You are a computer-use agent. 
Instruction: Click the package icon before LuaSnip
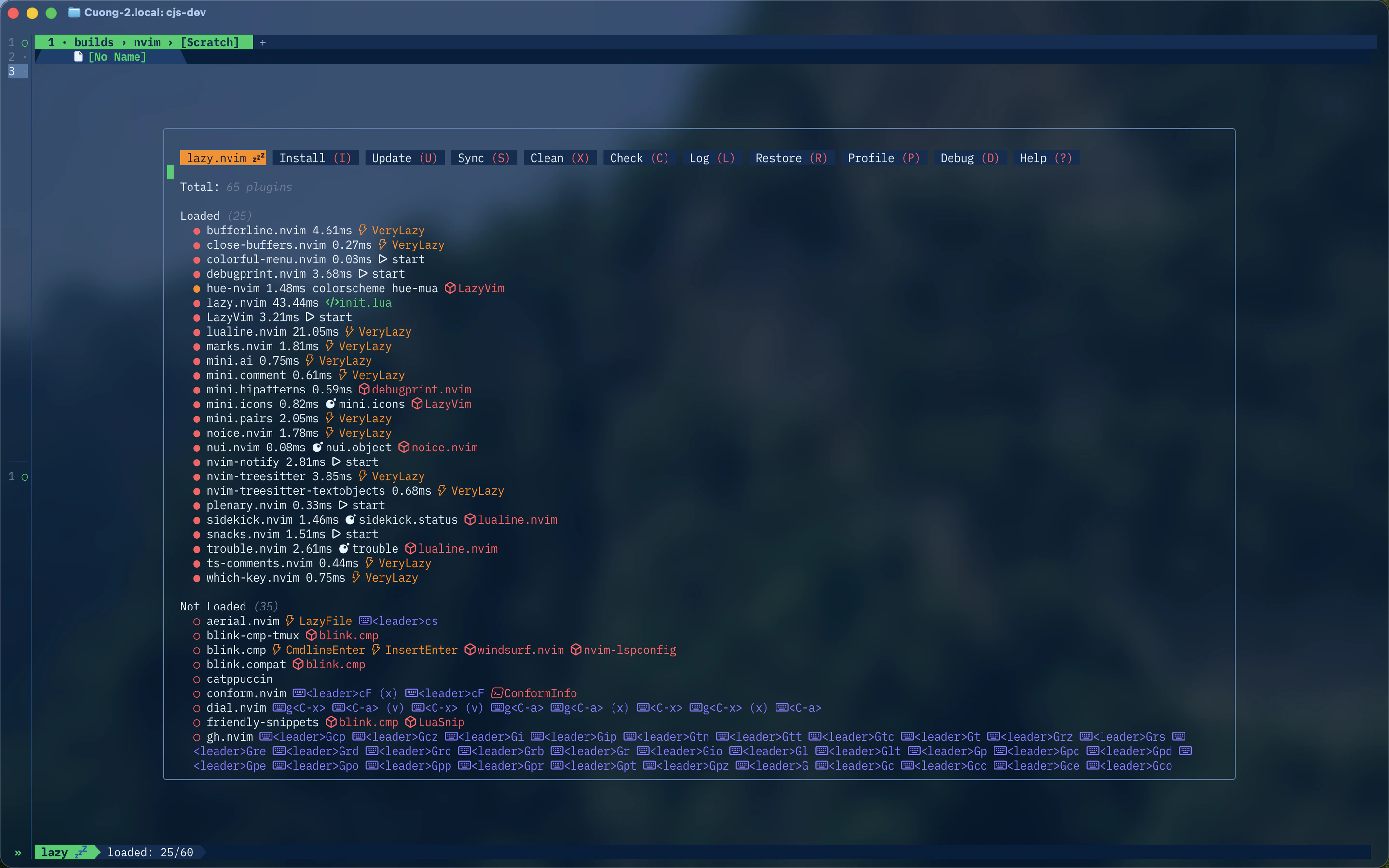click(411, 722)
